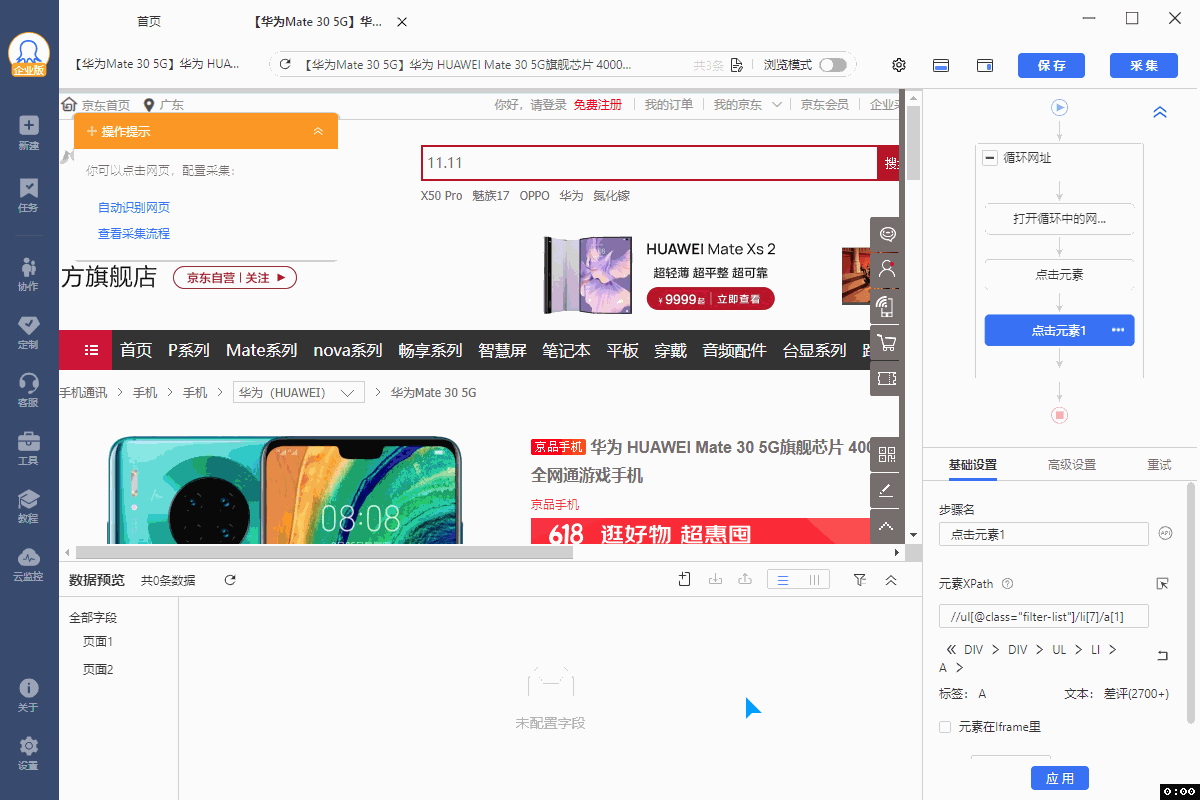Screen dimensions: 1200x800
Task: Reload the page via address bar refresh icon
Action: pos(285,65)
